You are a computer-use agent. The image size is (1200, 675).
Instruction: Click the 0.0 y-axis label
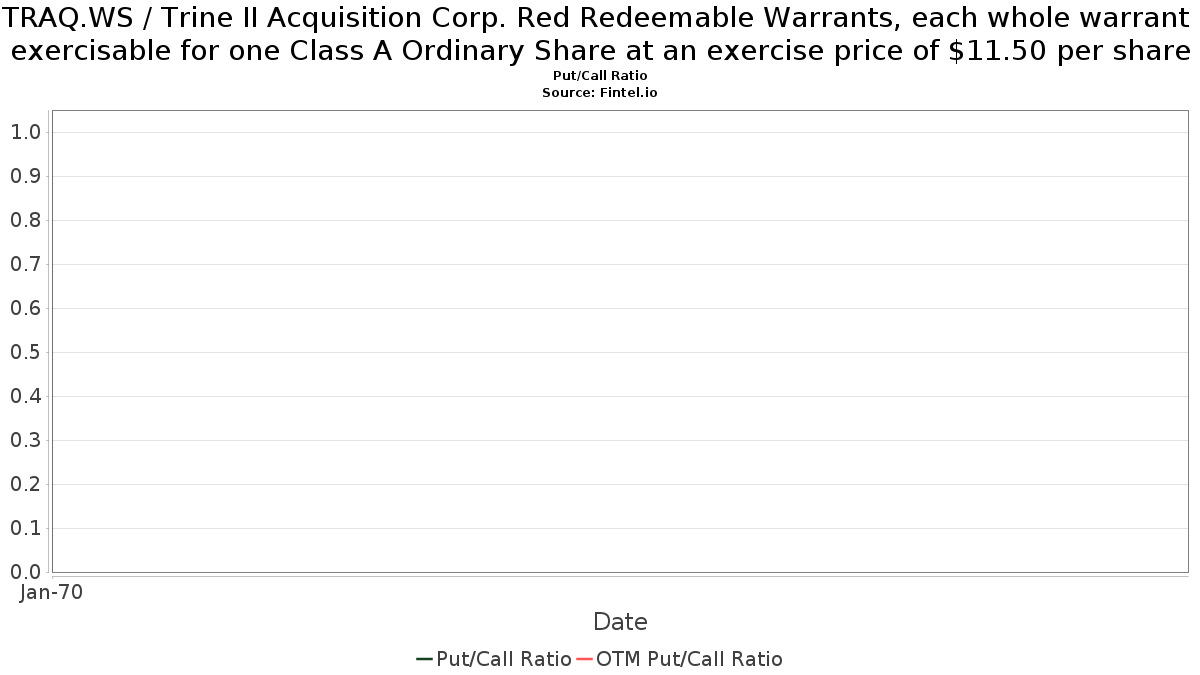[26, 572]
